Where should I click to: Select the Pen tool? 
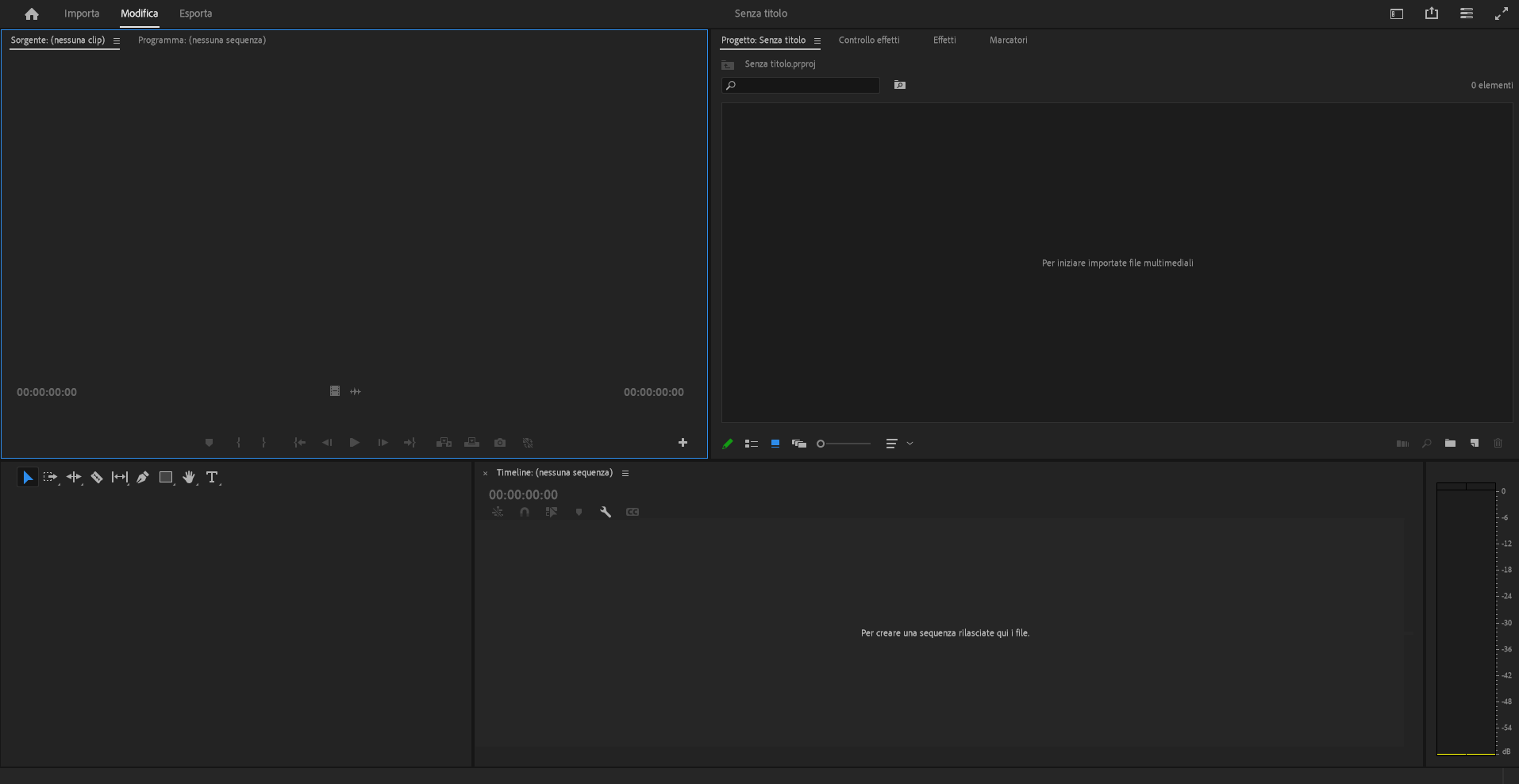[143, 478]
